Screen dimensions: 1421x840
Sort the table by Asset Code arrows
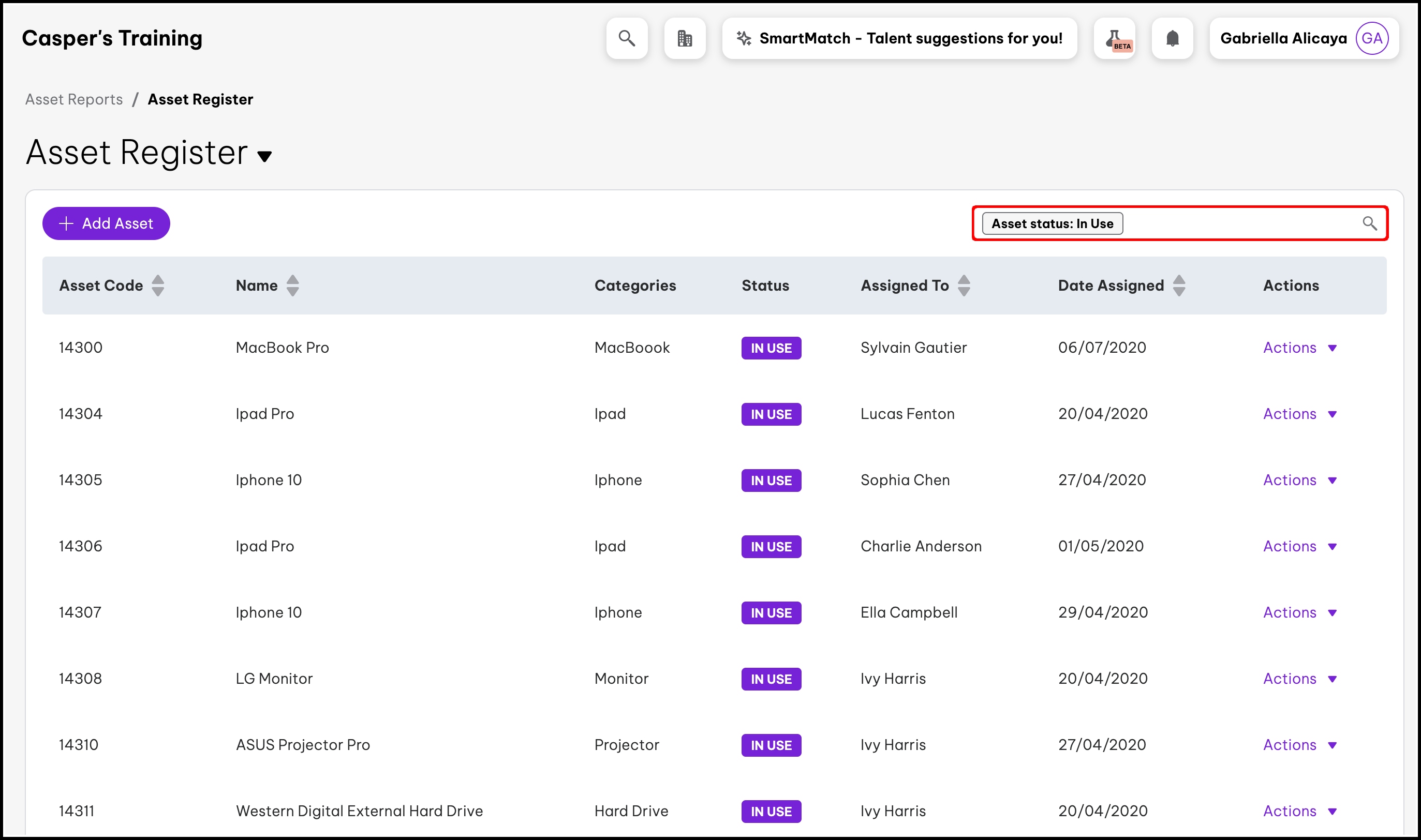(x=158, y=286)
